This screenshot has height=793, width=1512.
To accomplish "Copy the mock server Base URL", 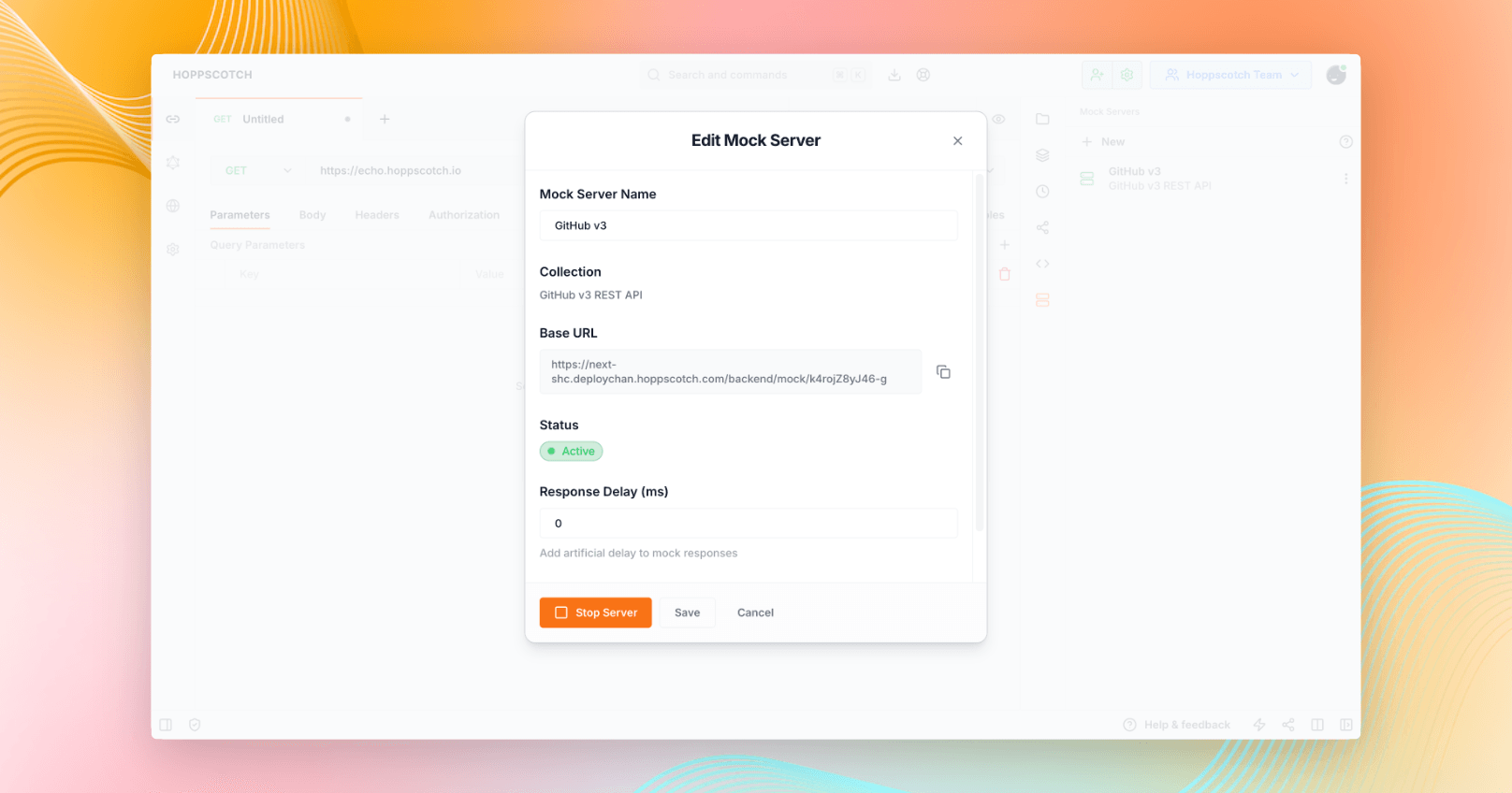I will pos(943,372).
